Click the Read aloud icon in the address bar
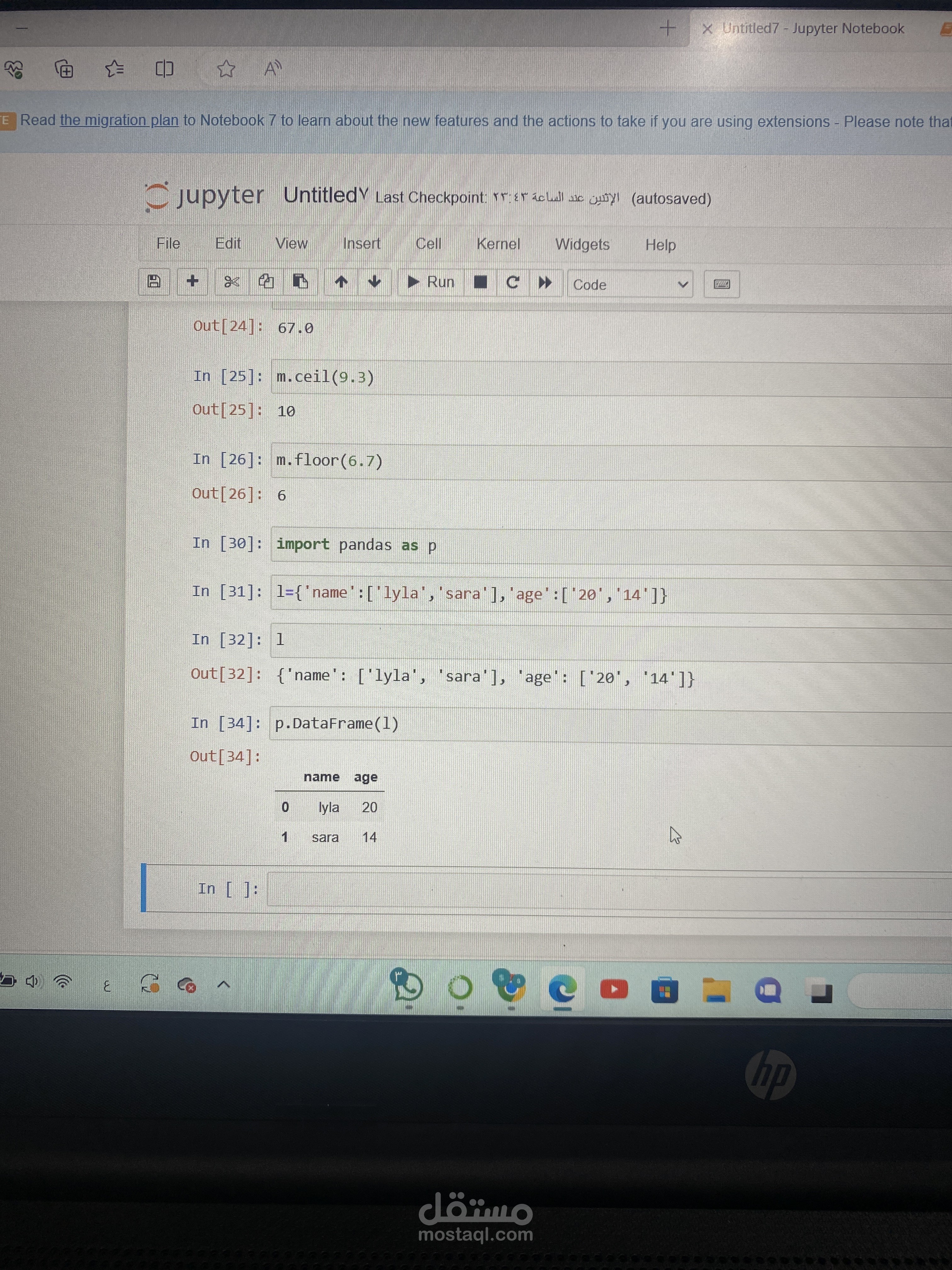This screenshot has height=1270, width=952. pyautogui.click(x=273, y=69)
